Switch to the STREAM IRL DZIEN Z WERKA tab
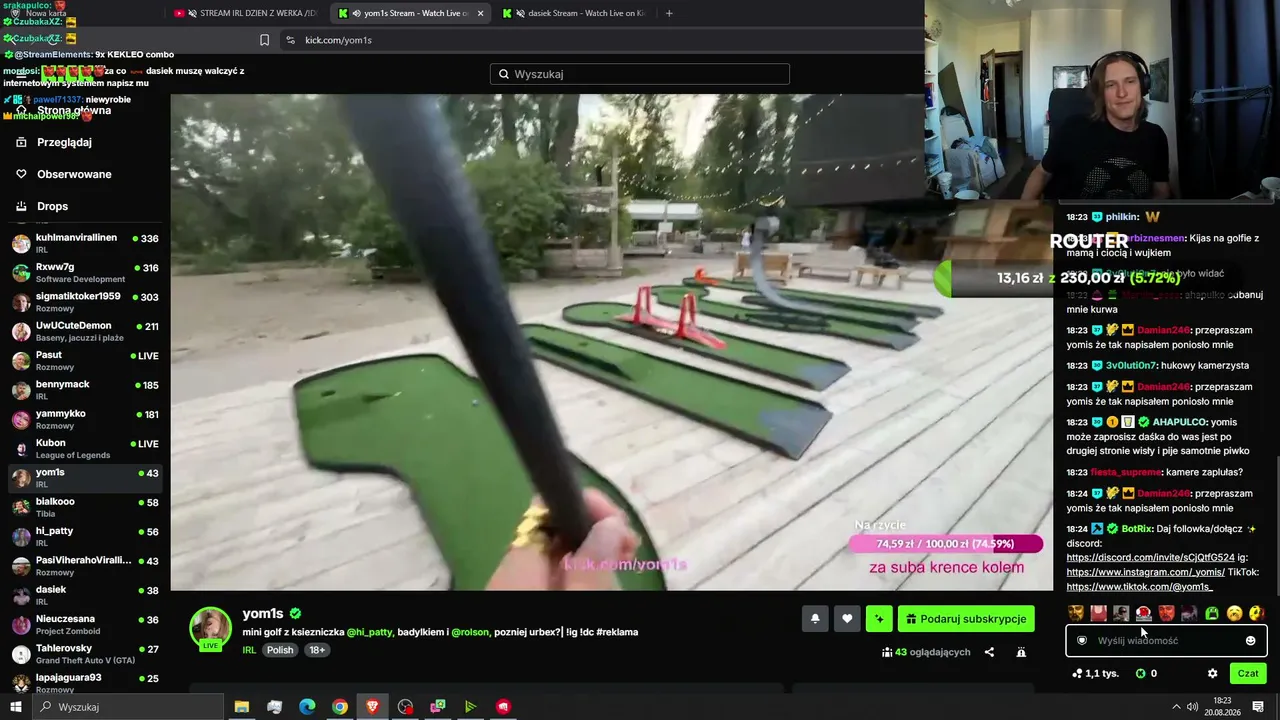Image resolution: width=1280 pixels, height=720 pixels. pos(245,13)
